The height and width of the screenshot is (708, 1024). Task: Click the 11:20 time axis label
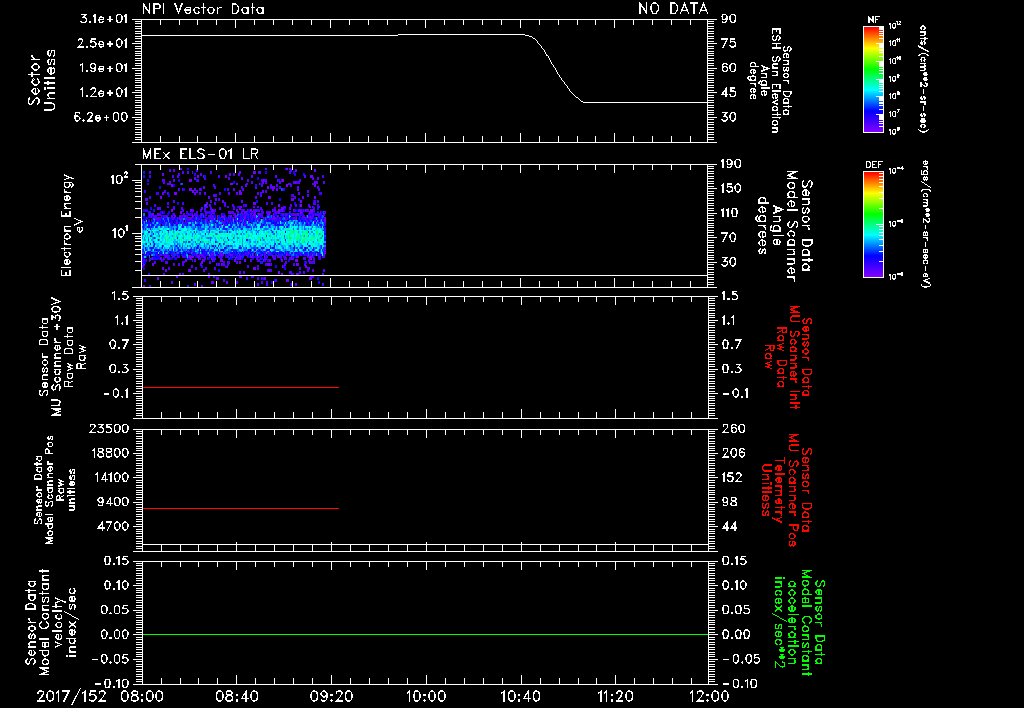point(615,696)
